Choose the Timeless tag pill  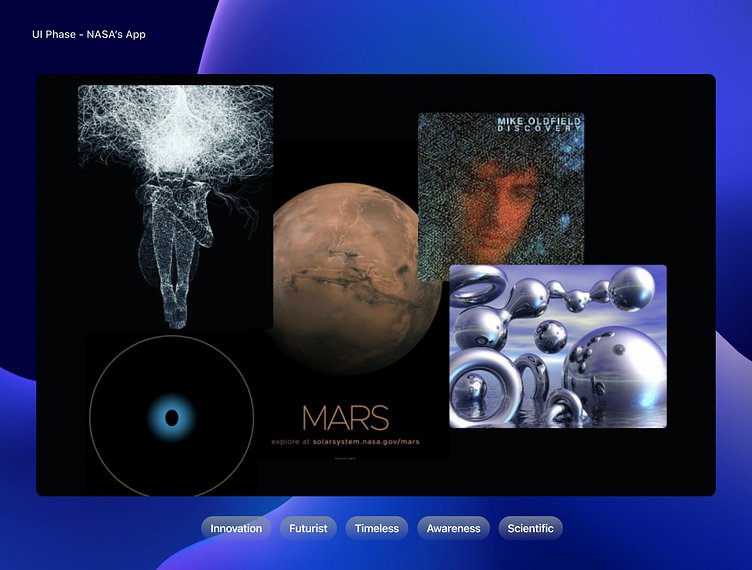(376, 528)
